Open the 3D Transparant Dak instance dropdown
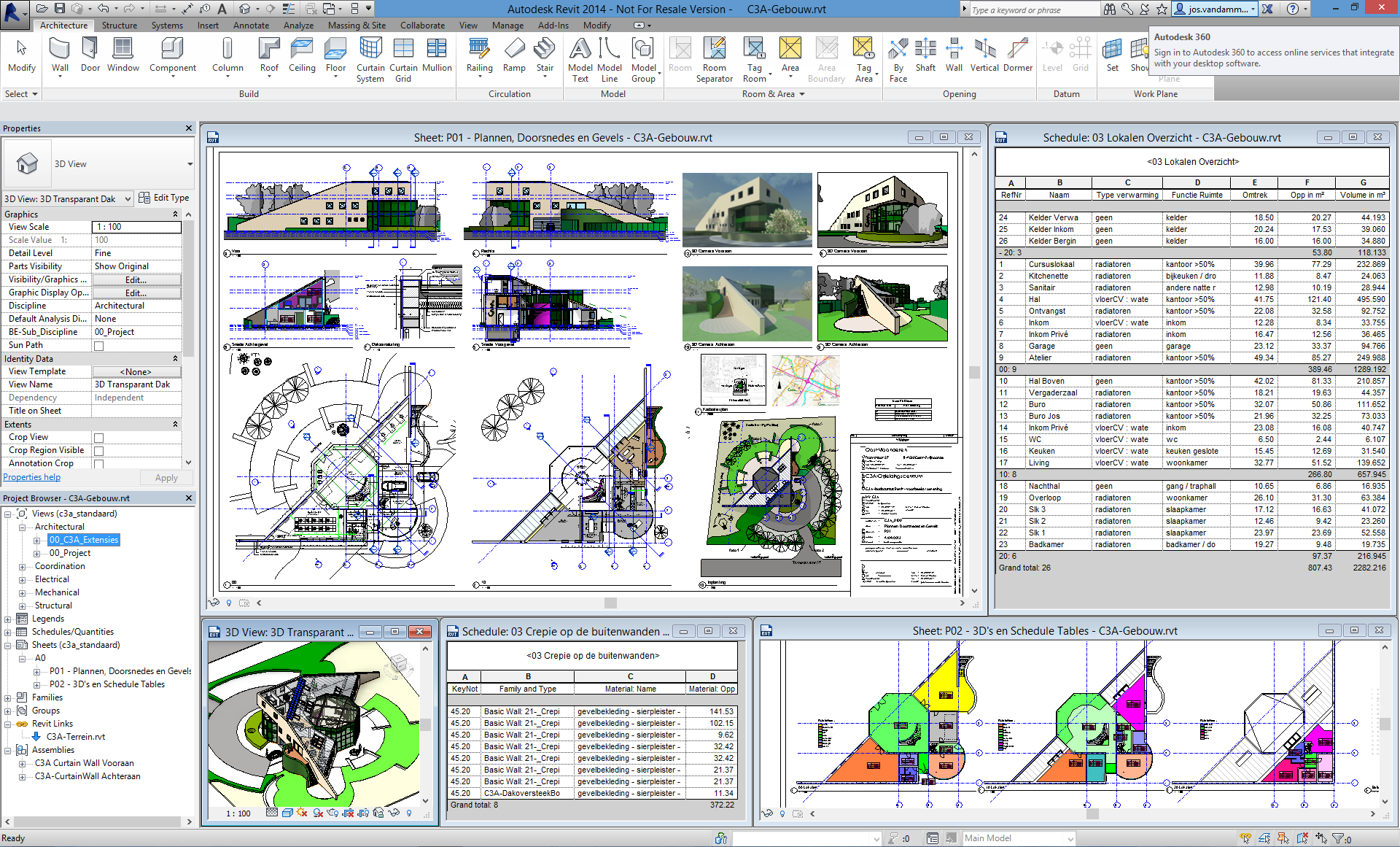Viewport: 1400px width, 847px height. pyautogui.click(x=128, y=198)
